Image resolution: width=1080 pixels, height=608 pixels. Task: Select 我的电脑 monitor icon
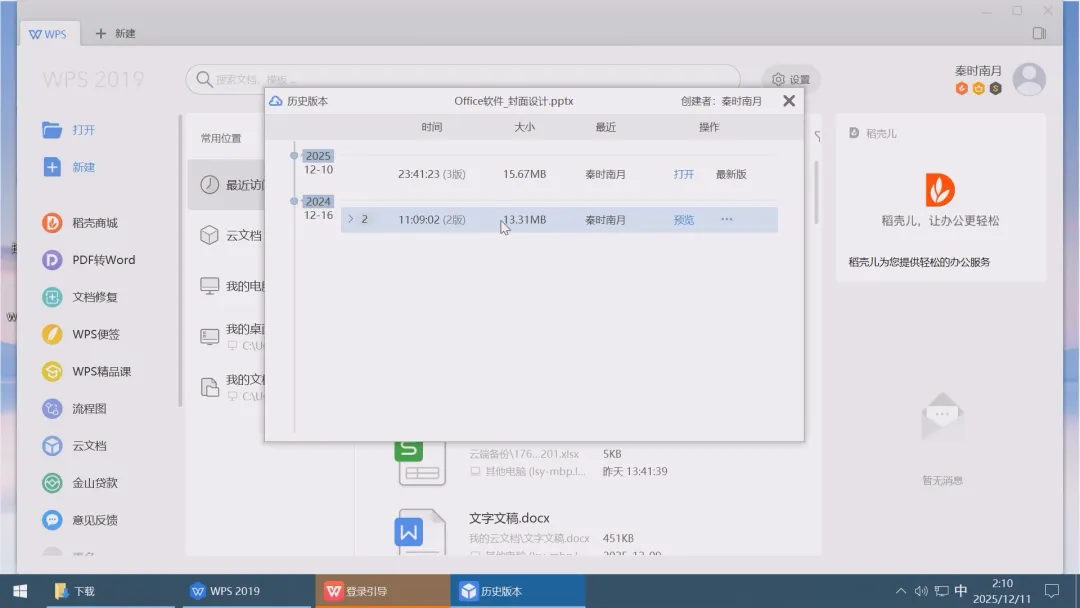pos(209,286)
